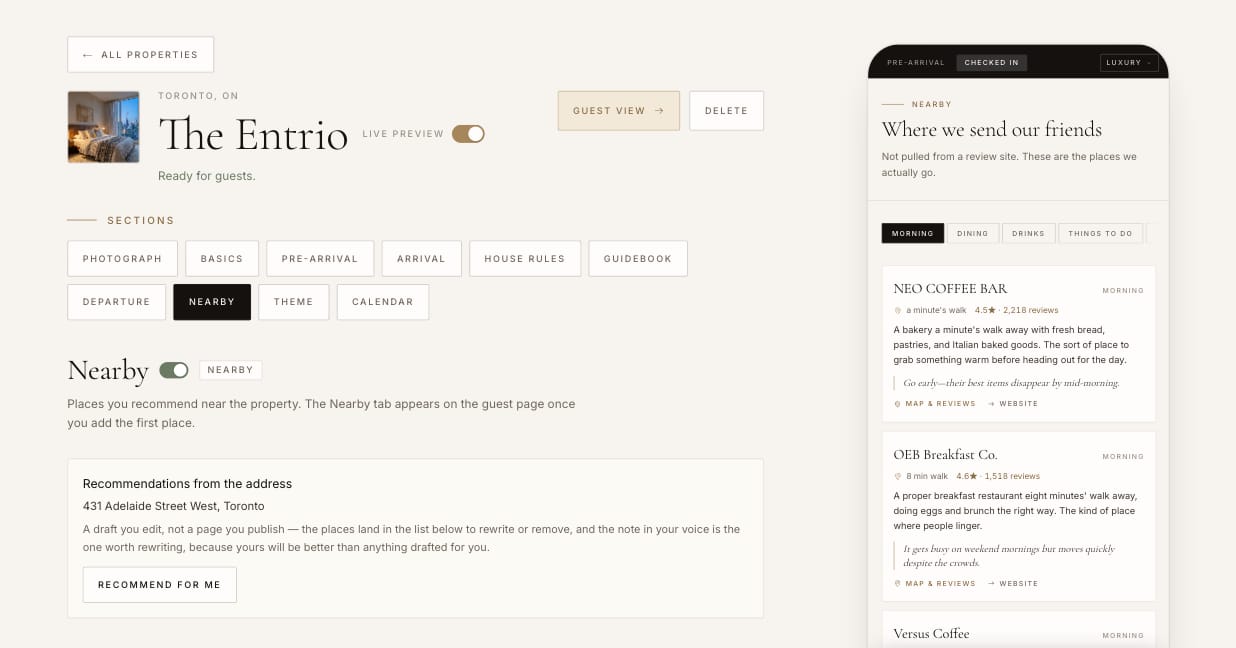Select the Nearby section button
The height and width of the screenshot is (648, 1236).
[212, 302]
